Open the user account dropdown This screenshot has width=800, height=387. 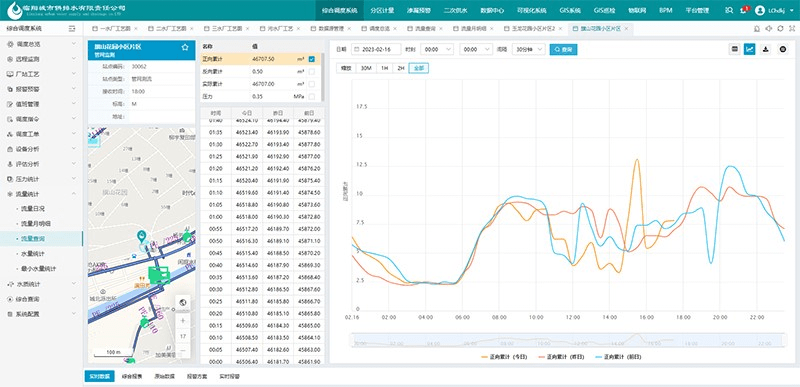[x=774, y=10]
